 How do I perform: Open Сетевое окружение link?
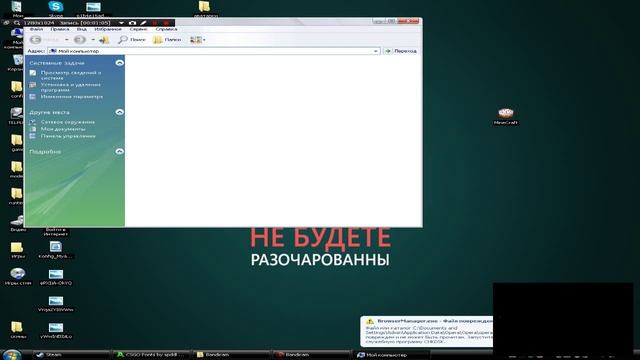[67, 122]
